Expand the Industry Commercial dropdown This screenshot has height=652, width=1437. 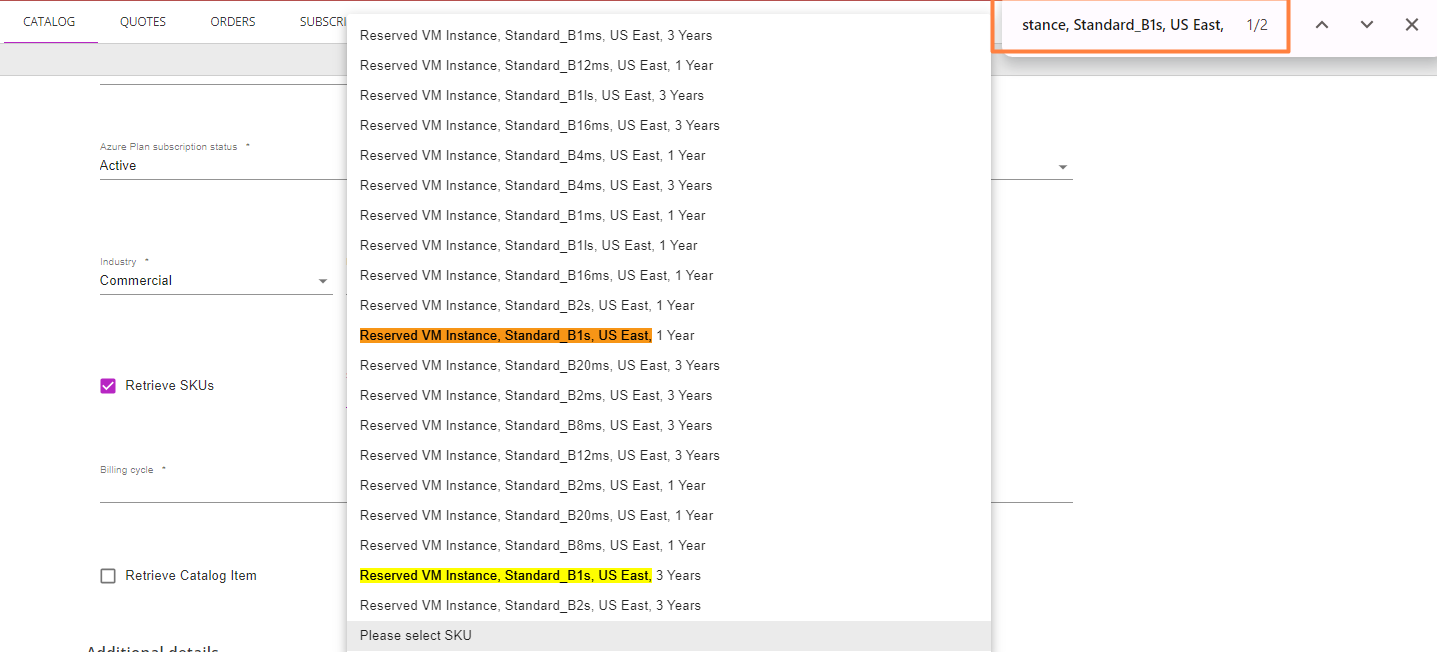click(x=215, y=281)
